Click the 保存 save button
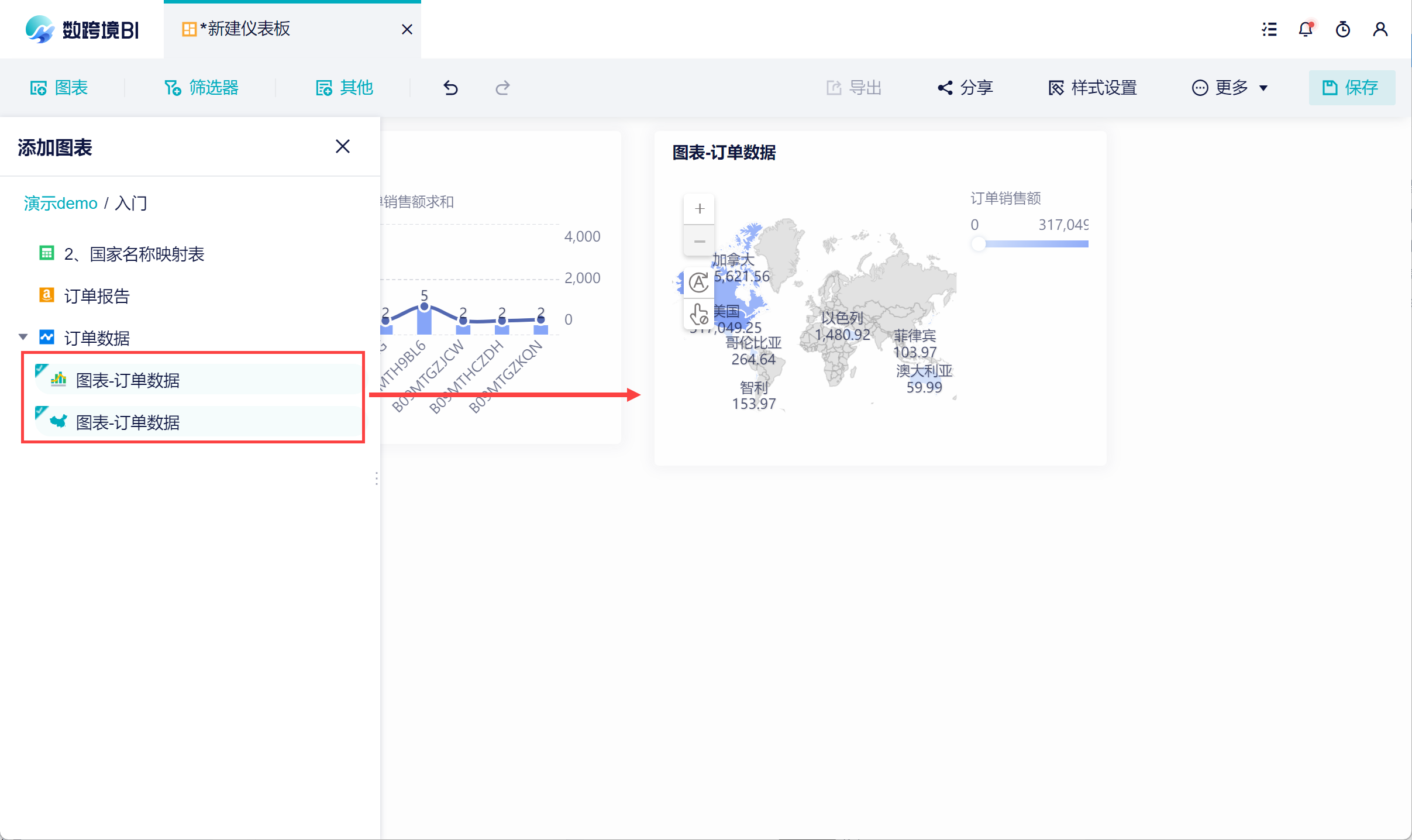 click(1351, 88)
